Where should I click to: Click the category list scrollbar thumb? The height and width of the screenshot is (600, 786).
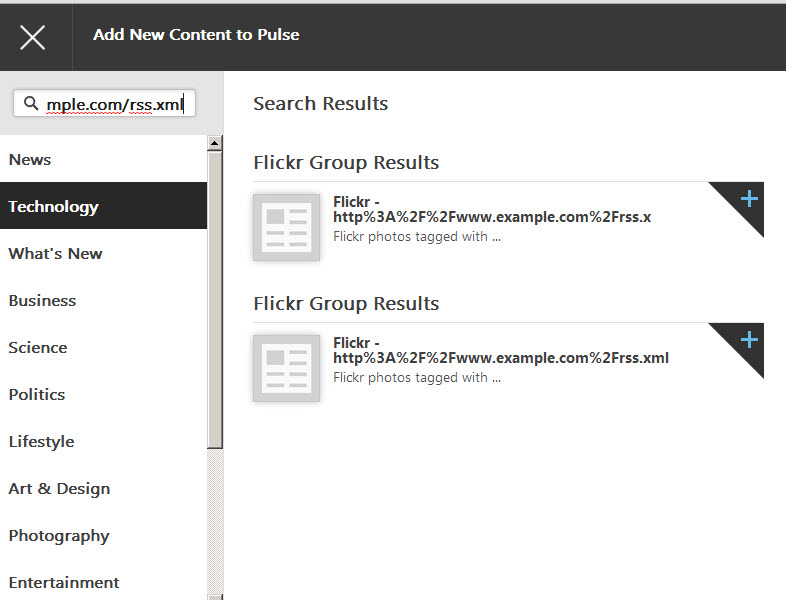pyautogui.click(x=215, y=300)
